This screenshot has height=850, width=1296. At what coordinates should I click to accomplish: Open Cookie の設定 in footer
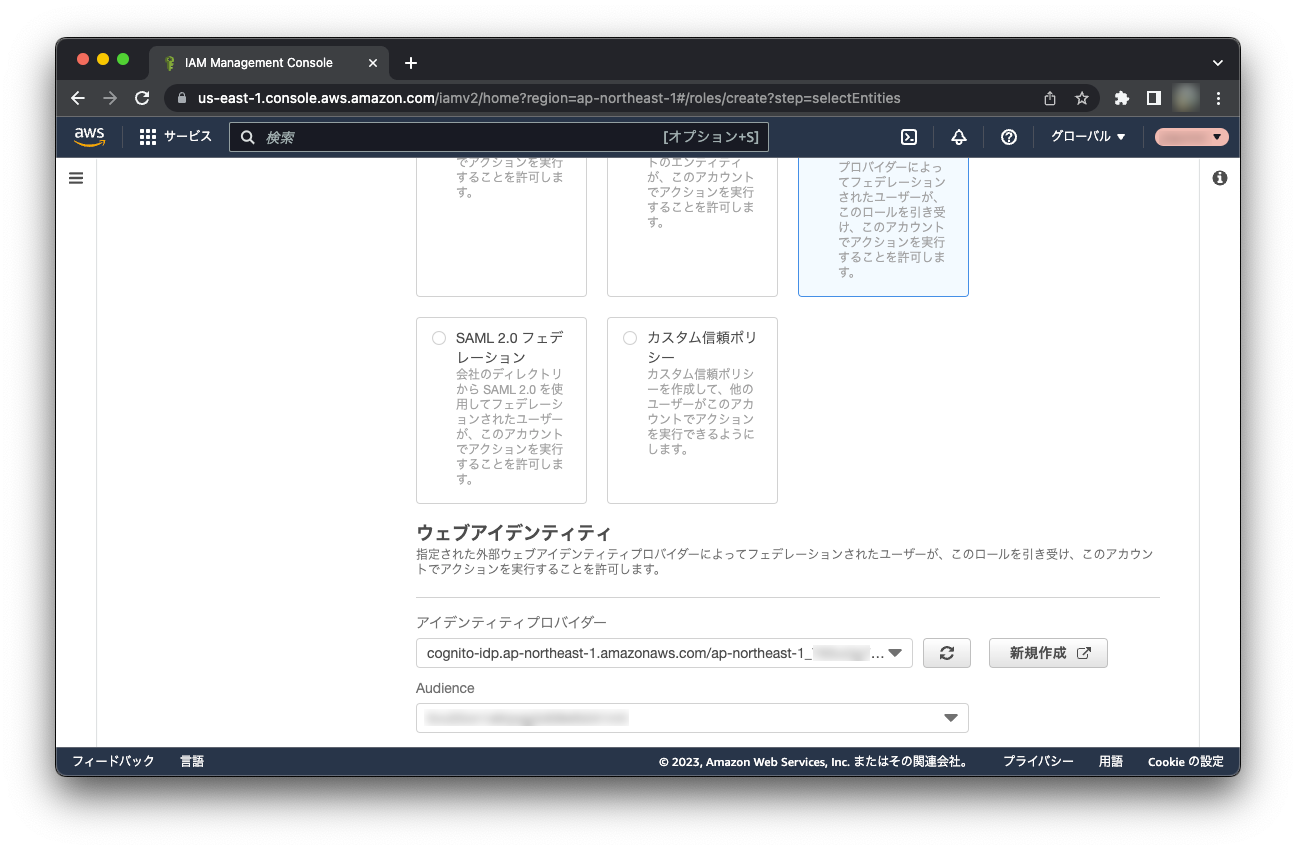[x=1185, y=761]
